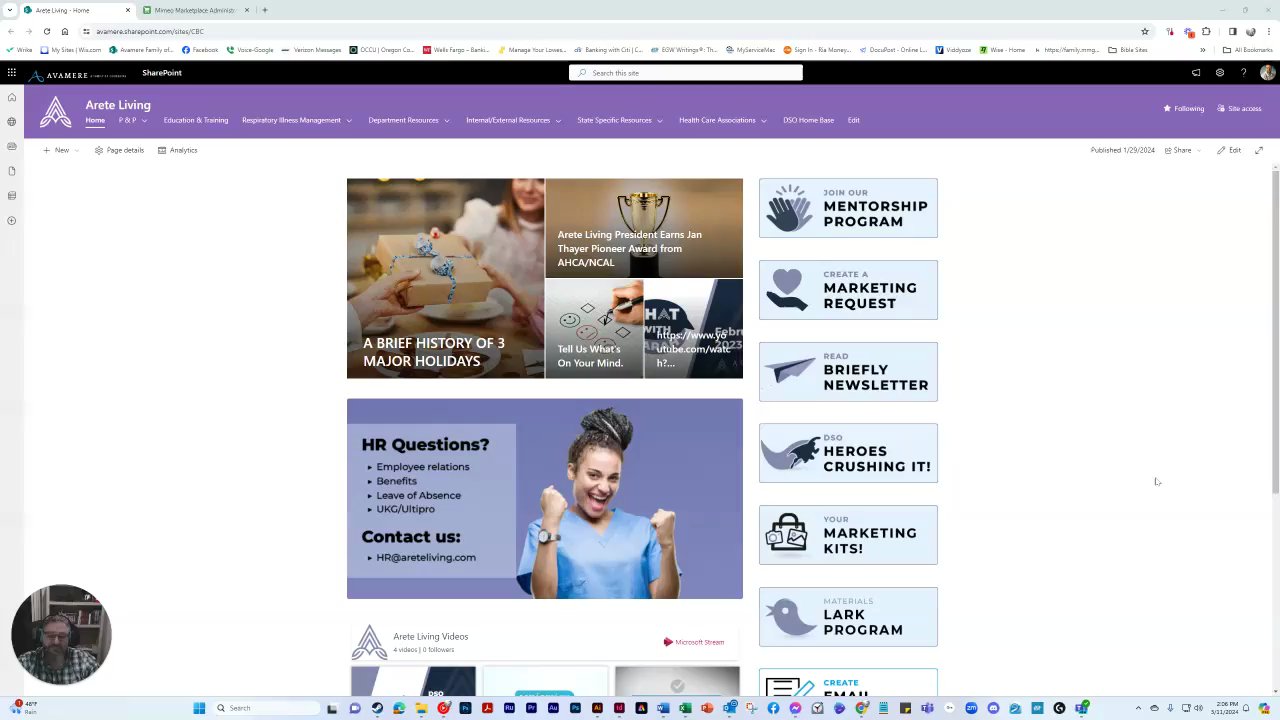Open Create a Marketing Request tile
This screenshot has height=720, width=1280.
(x=848, y=290)
